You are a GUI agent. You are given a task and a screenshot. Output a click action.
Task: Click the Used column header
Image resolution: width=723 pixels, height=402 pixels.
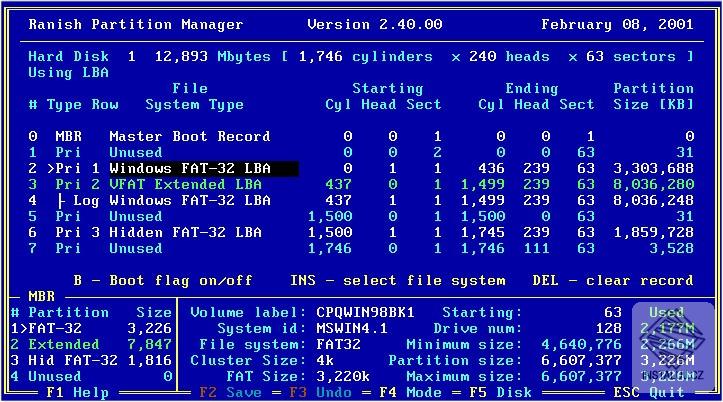tap(667, 313)
